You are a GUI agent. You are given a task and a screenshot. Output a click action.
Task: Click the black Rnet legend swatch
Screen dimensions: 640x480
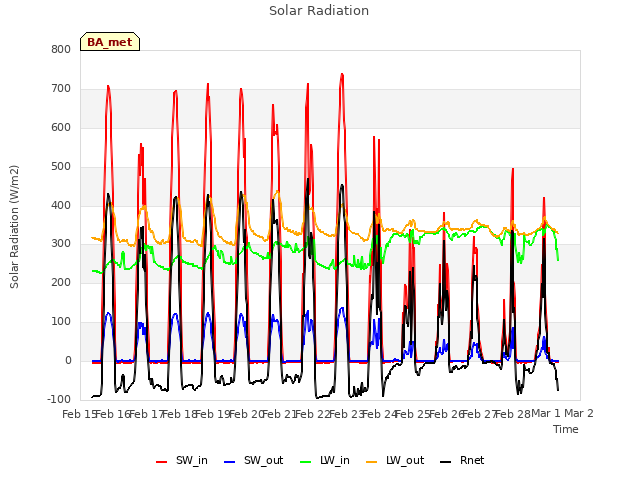click(x=446, y=462)
